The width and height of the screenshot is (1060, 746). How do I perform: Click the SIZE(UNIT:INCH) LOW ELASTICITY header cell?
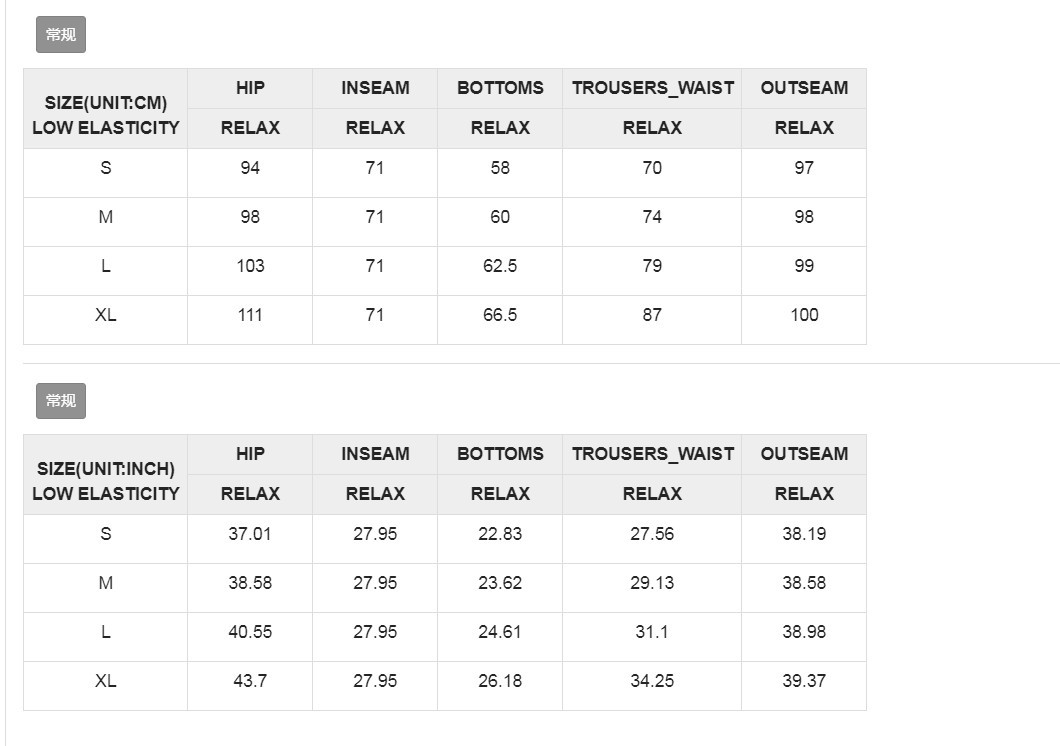[105, 481]
